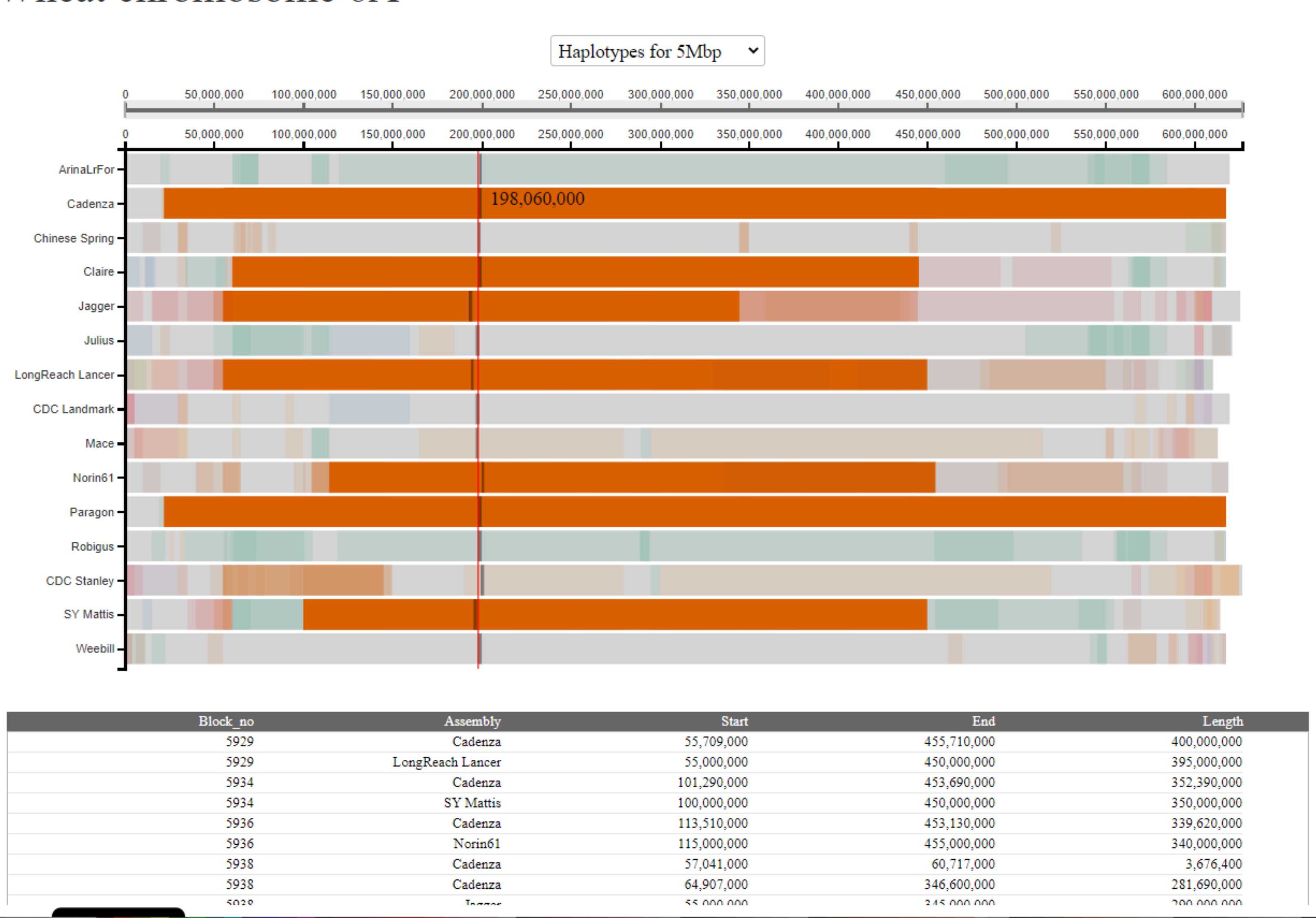Viewport: 1316px width, 918px height.
Task: Click end value 453,130,000
Action: (x=960, y=823)
